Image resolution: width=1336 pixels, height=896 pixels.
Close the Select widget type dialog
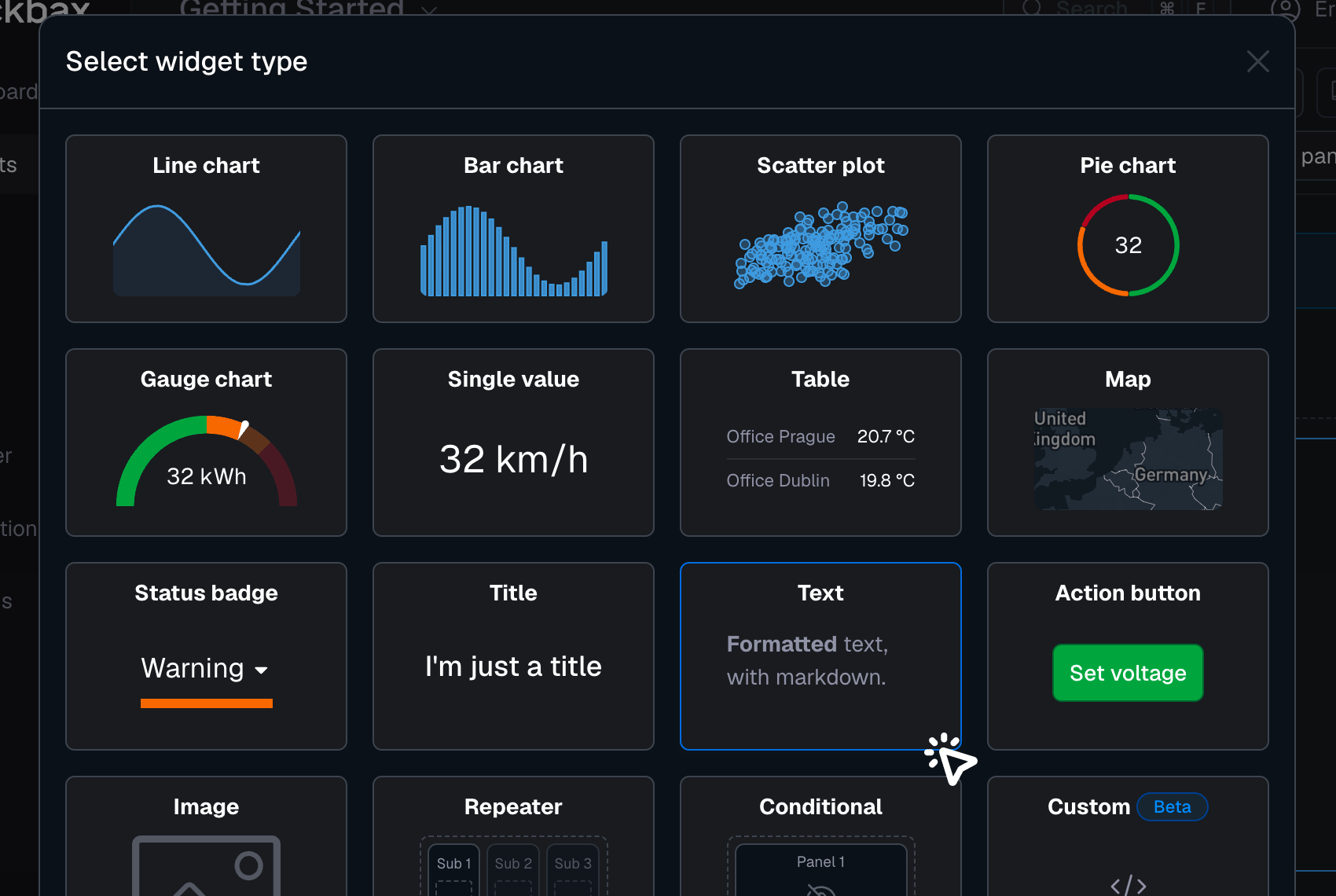point(1257,61)
